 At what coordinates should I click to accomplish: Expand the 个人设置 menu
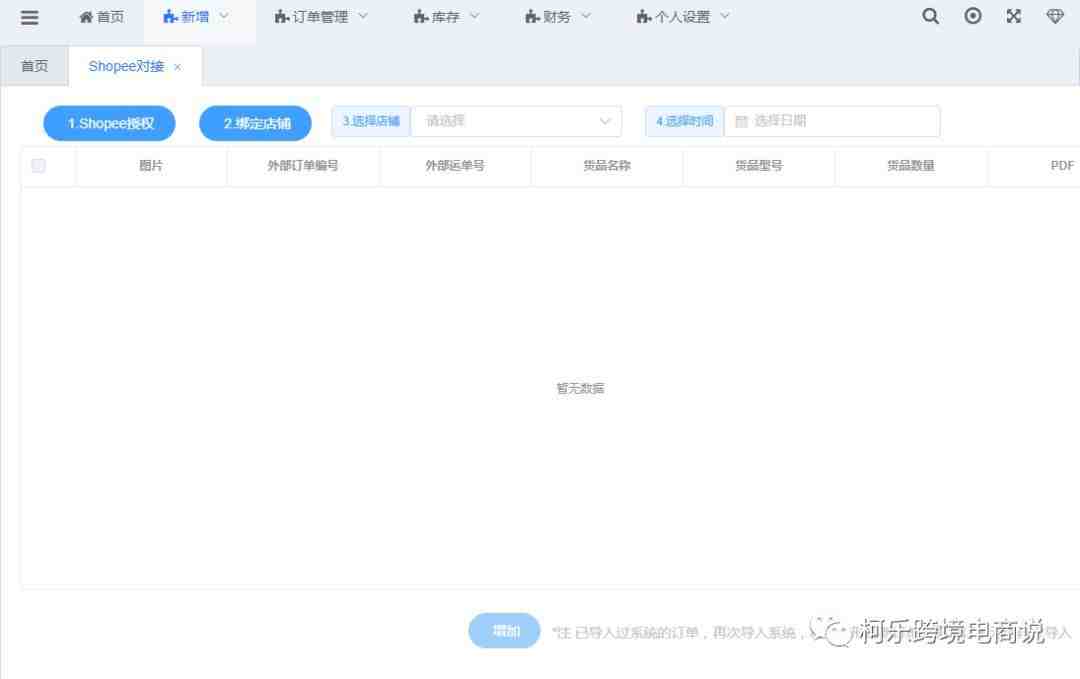[683, 17]
